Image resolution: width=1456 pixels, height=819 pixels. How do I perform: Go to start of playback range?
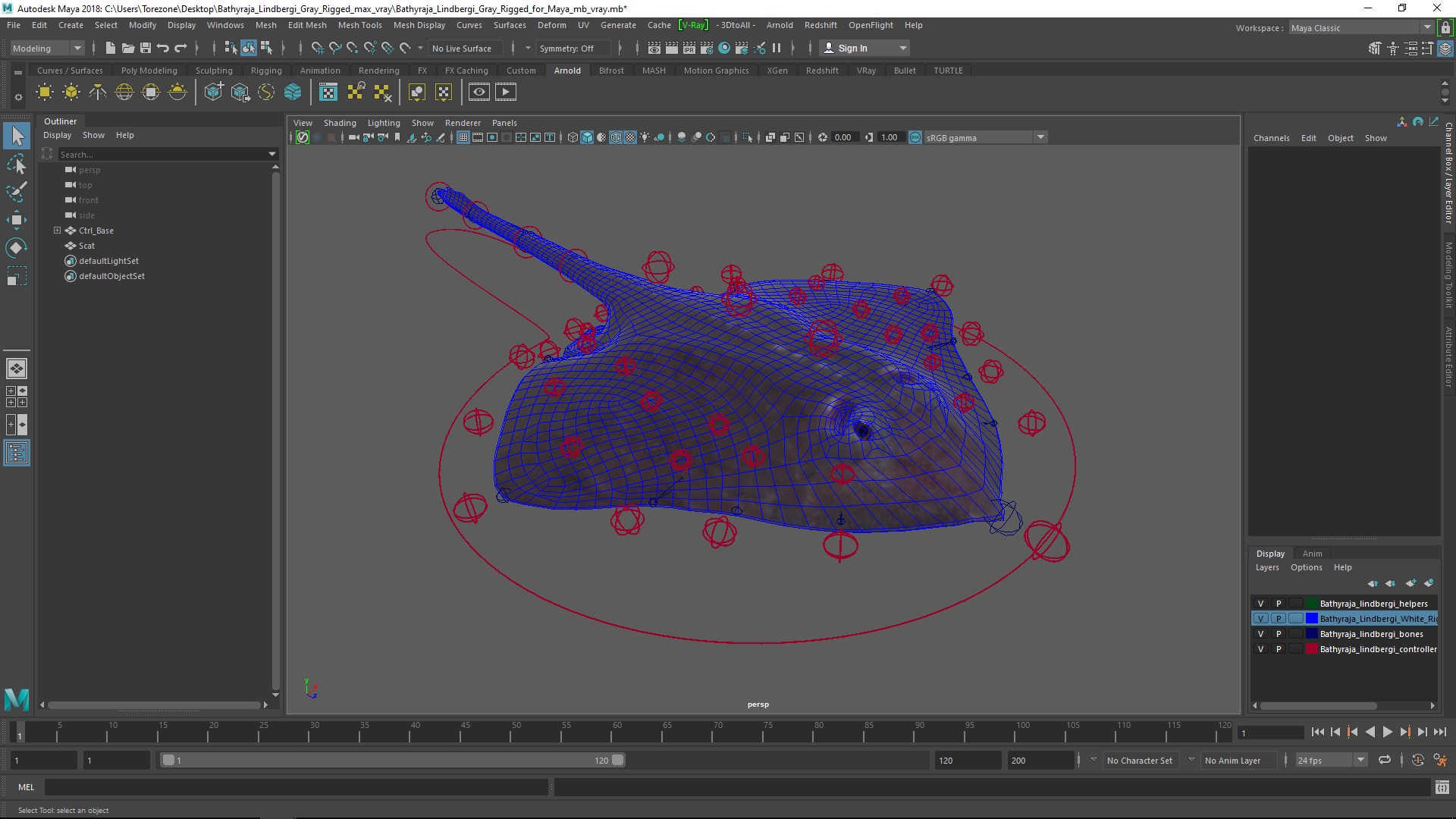click(1317, 732)
